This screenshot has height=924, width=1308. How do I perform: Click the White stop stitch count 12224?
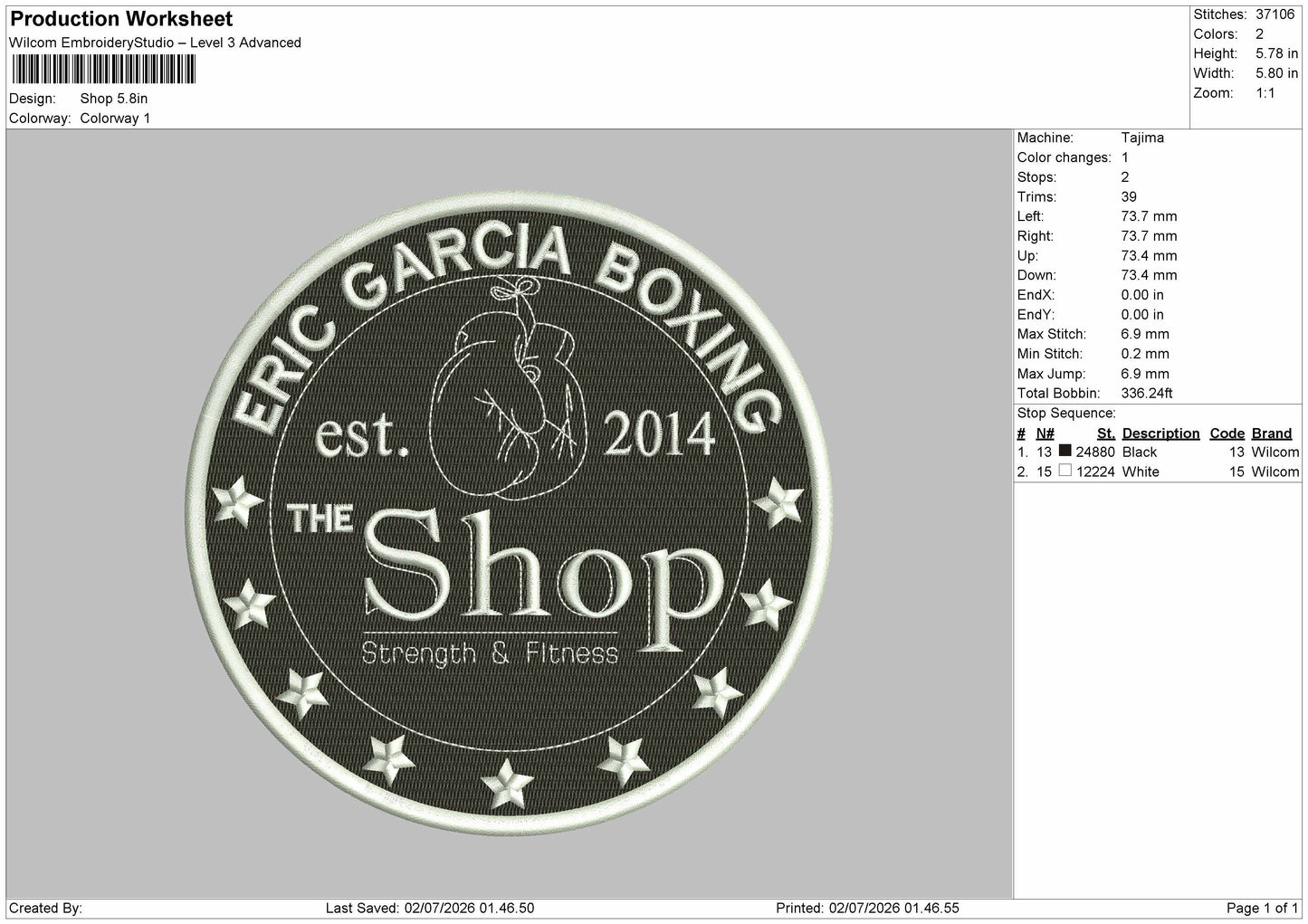click(x=1095, y=472)
